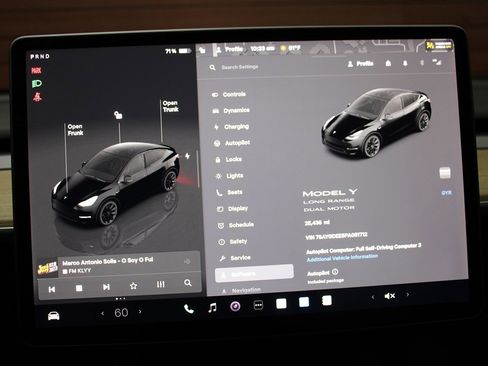Screen dimensions: 488x366
Task: Open the Music app in bottom bar
Action: 212,308
